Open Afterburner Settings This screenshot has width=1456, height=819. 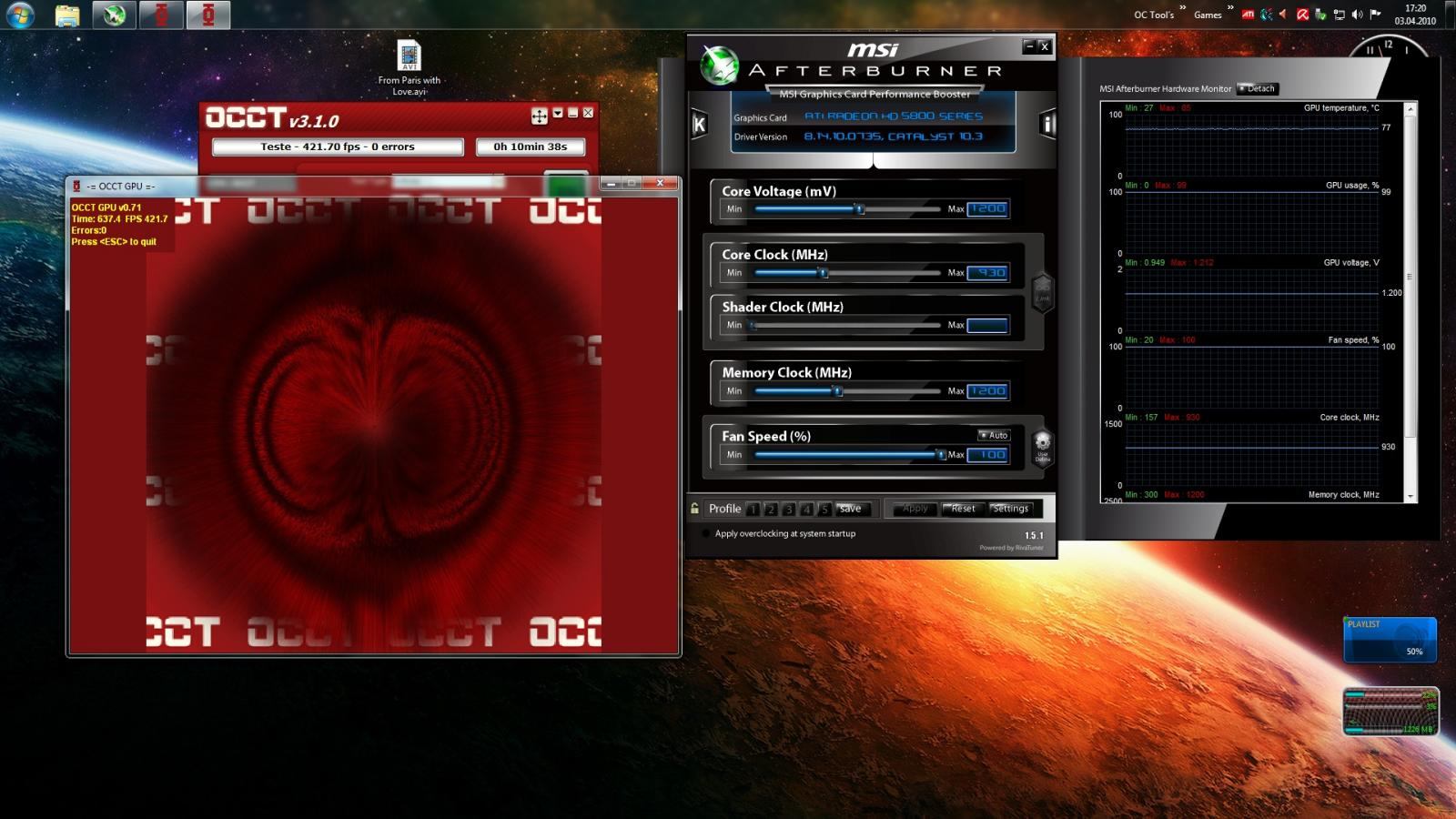(1010, 509)
